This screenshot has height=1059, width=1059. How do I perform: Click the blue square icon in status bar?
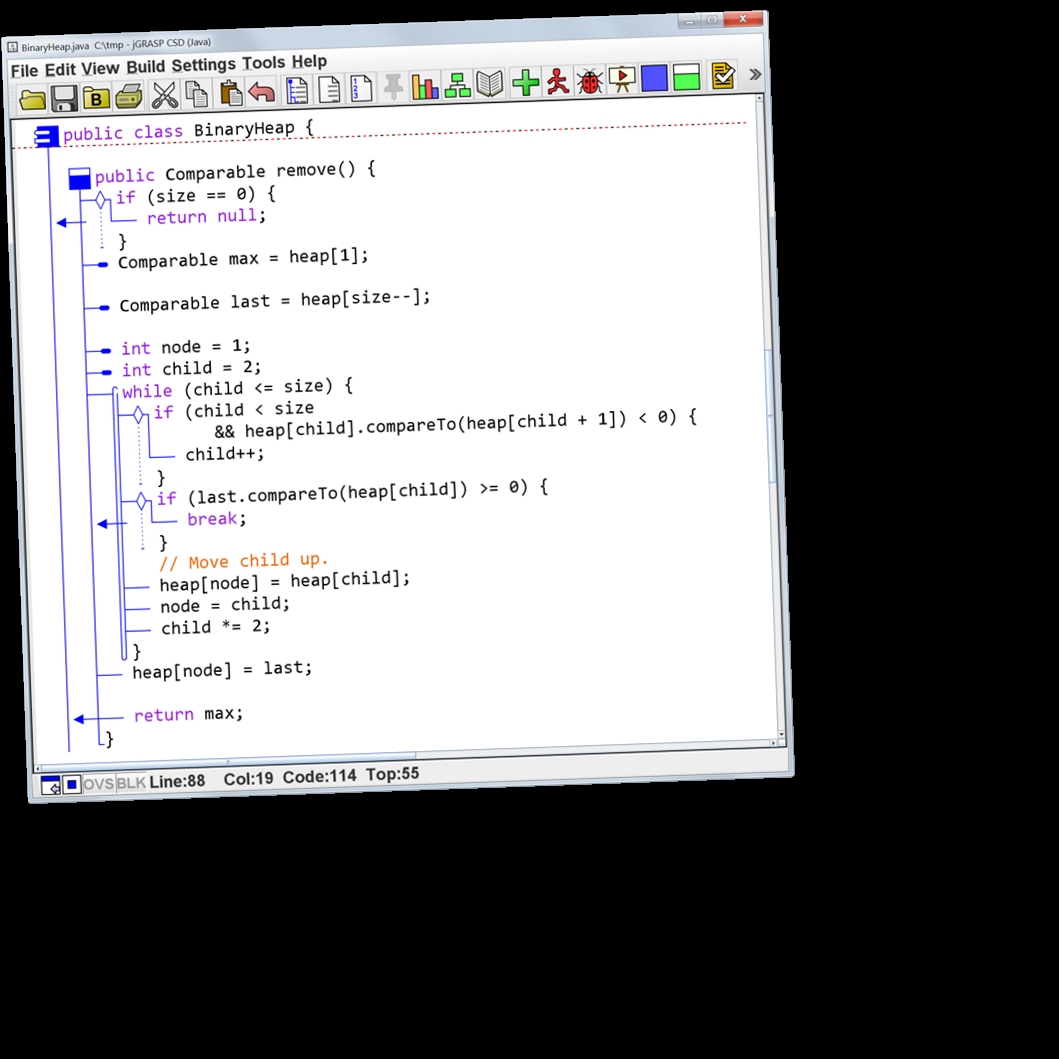point(72,784)
